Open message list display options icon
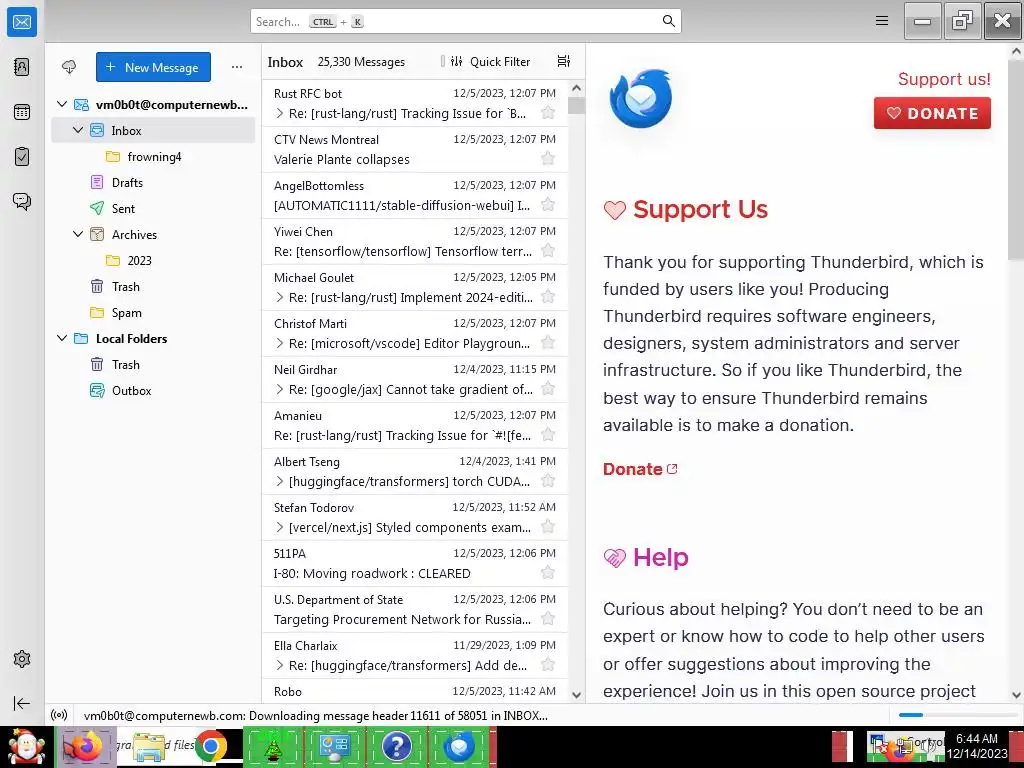Viewport: 1024px width, 768px height. tap(564, 61)
